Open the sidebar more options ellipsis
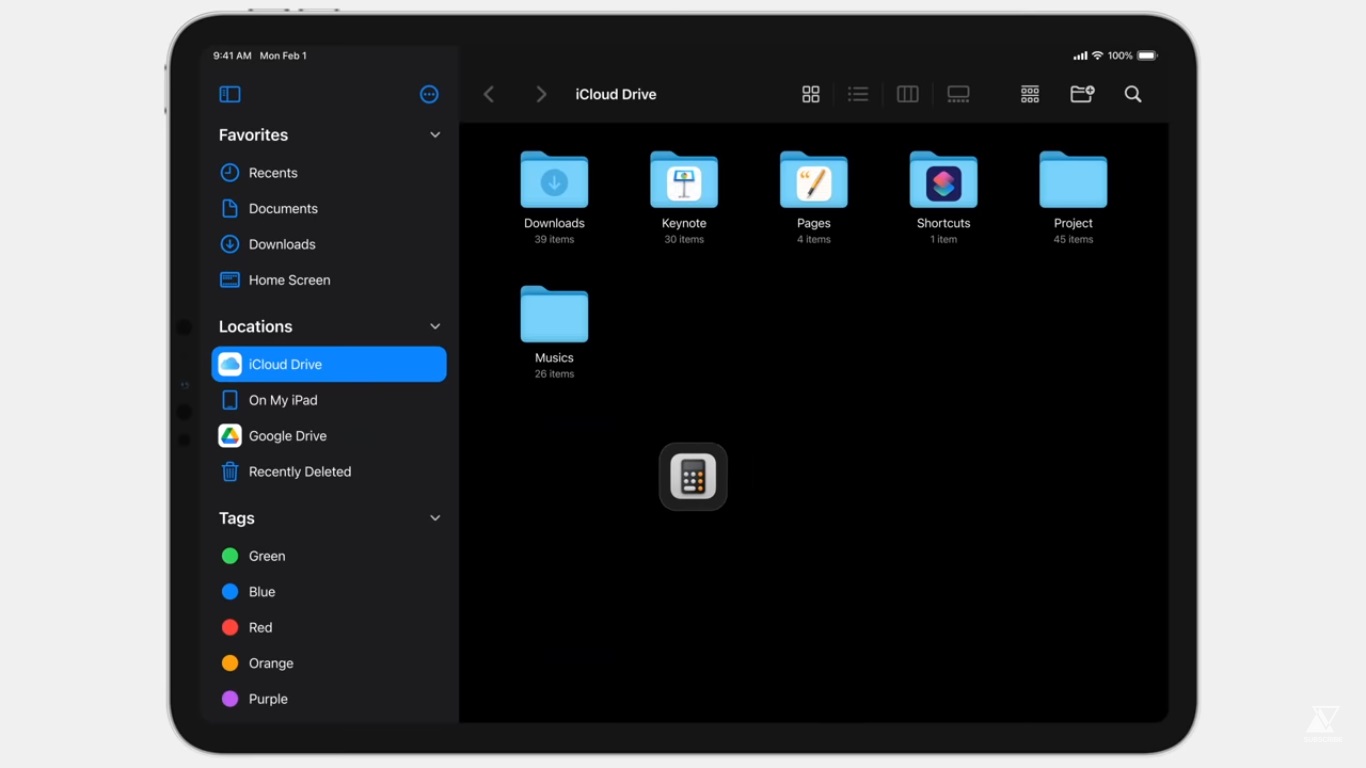Viewport: 1366px width, 768px height. [429, 94]
